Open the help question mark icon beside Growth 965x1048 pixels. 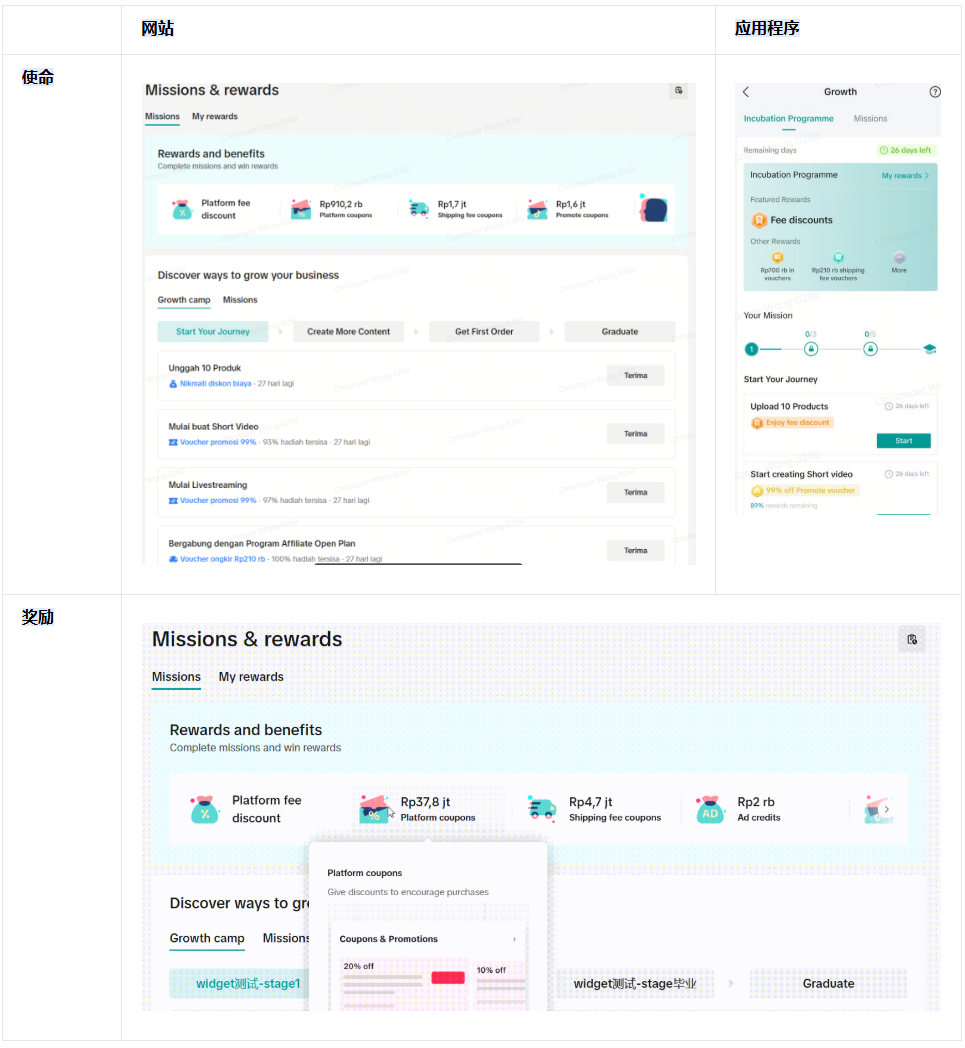[x=935, y=92]
